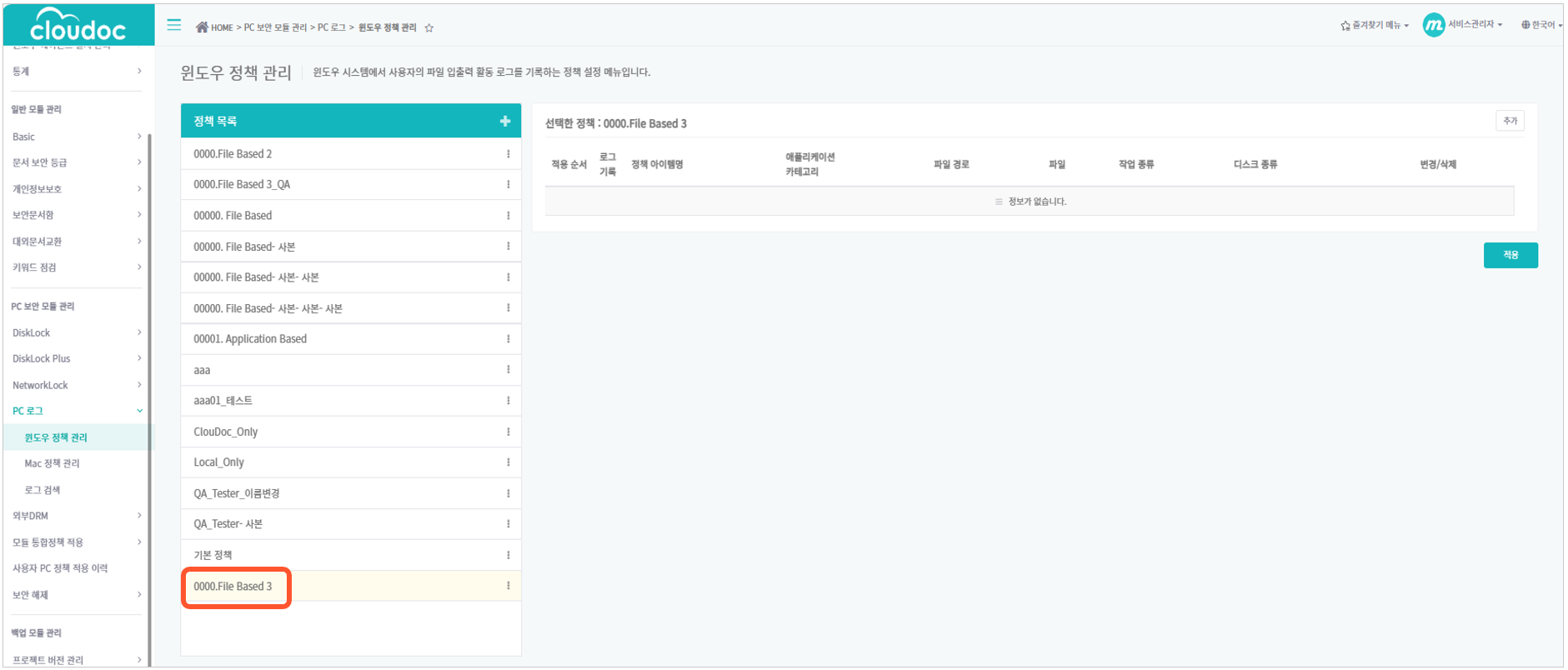Screen dimensions: 1568x670
Task: Open 프로젝트 버전 관리 in sidebar
Action: pos(48,660)
